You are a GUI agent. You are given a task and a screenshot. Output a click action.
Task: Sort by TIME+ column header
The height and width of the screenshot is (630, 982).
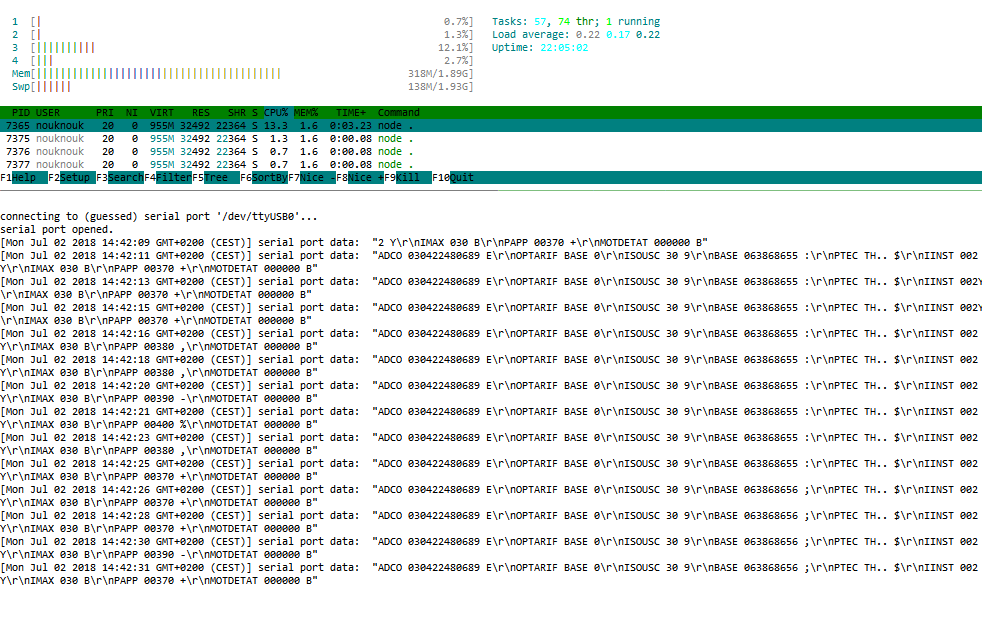point(351,113)
